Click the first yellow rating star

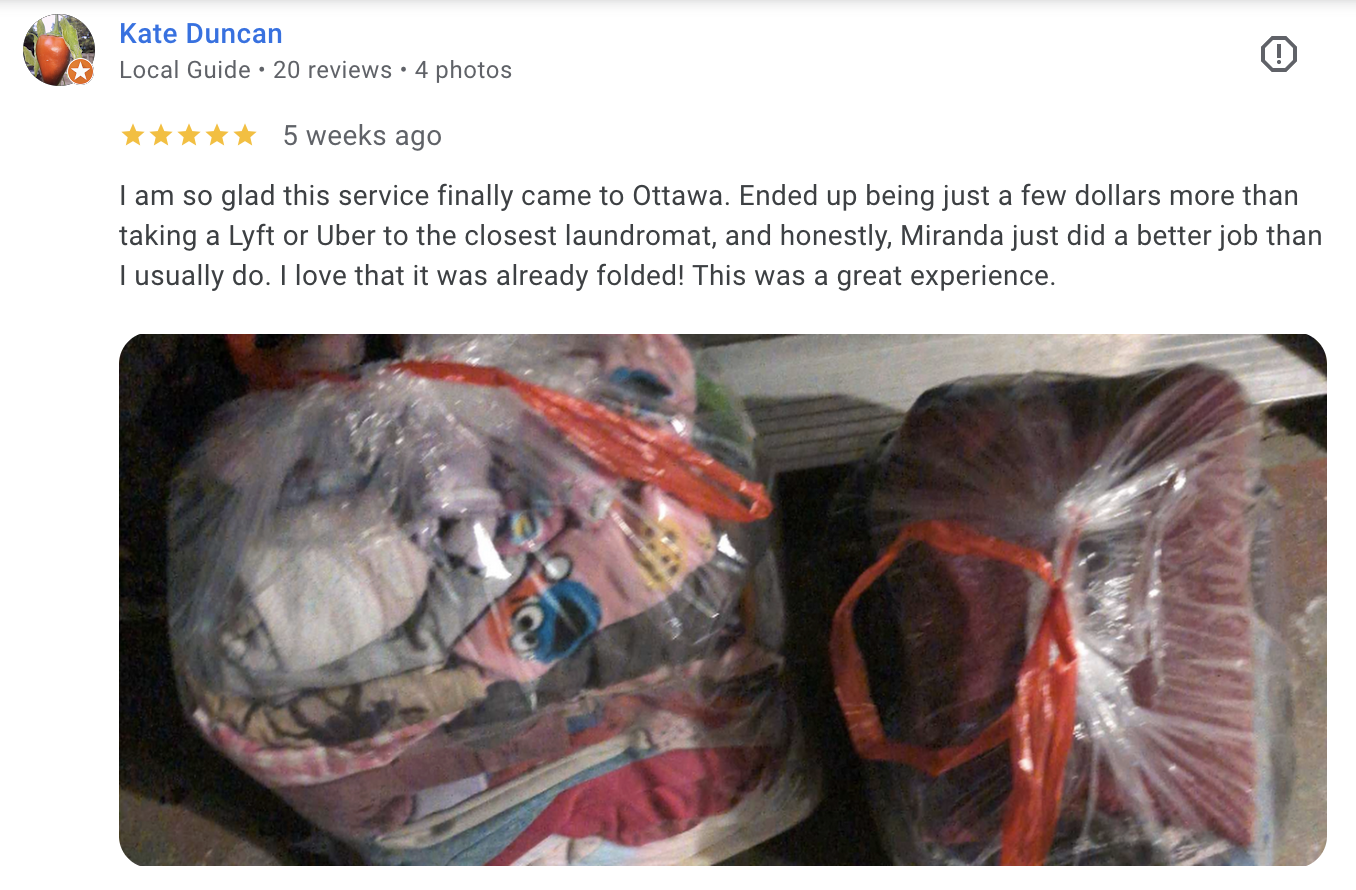tap(133, 135)
